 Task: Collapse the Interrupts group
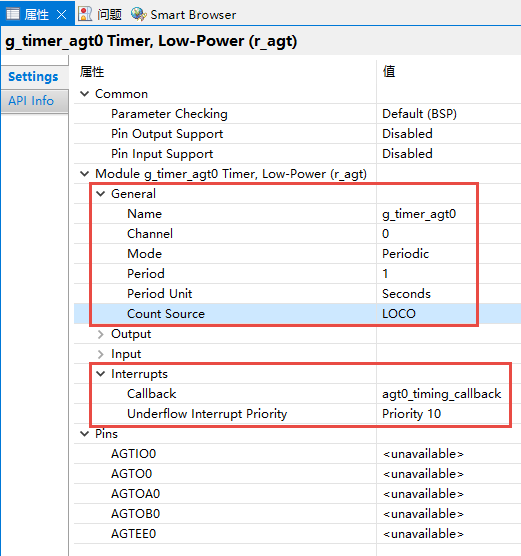pos(101,374)
